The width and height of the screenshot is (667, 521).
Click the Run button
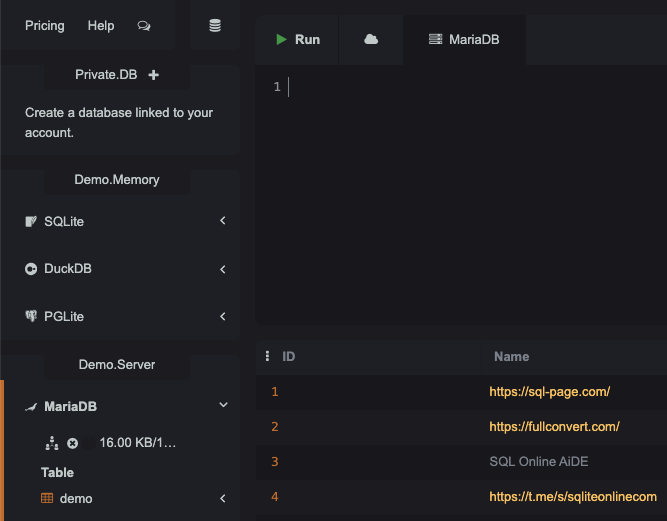(x=297, y=40)
